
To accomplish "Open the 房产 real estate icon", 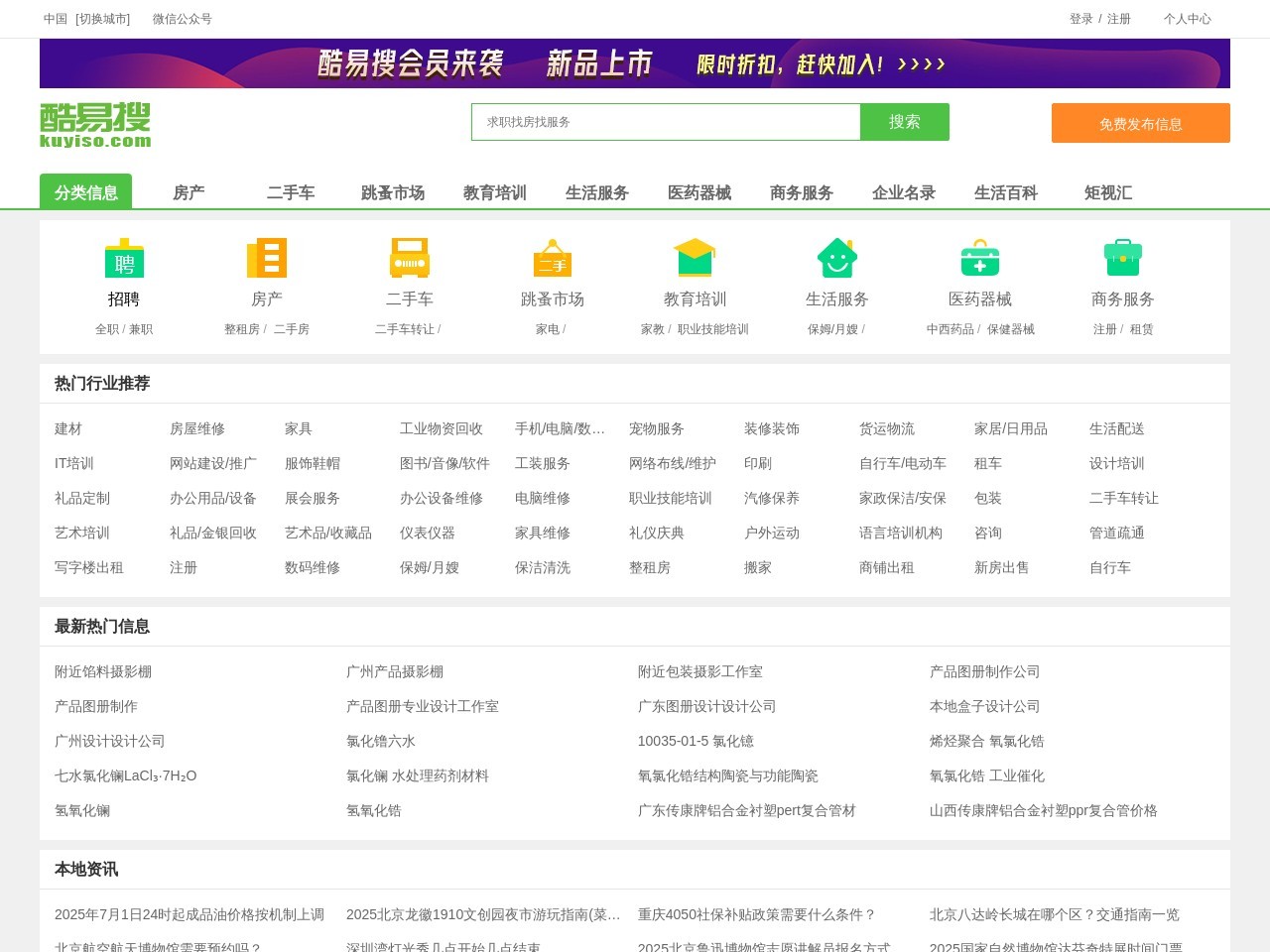I will (266, 258).
